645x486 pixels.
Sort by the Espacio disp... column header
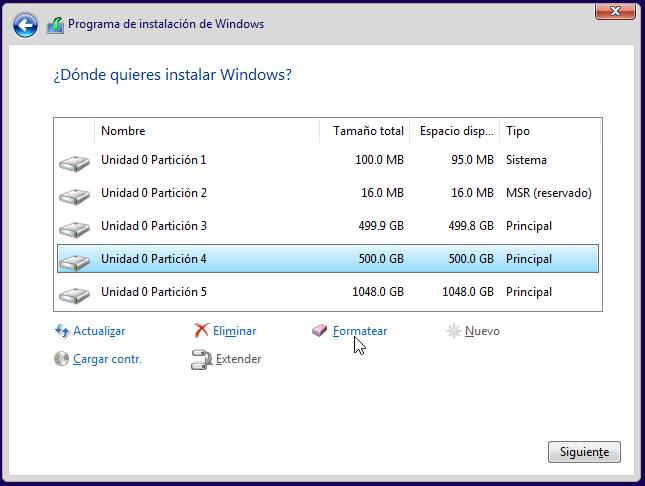[455, 131]
